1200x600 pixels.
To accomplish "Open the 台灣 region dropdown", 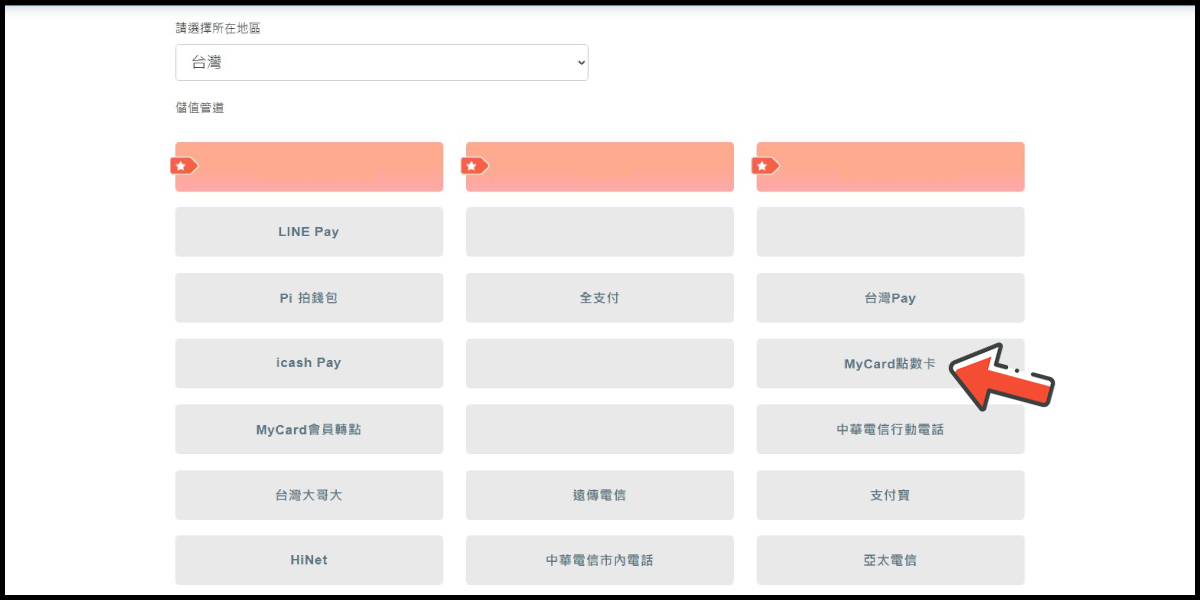I will click(382, 62).
